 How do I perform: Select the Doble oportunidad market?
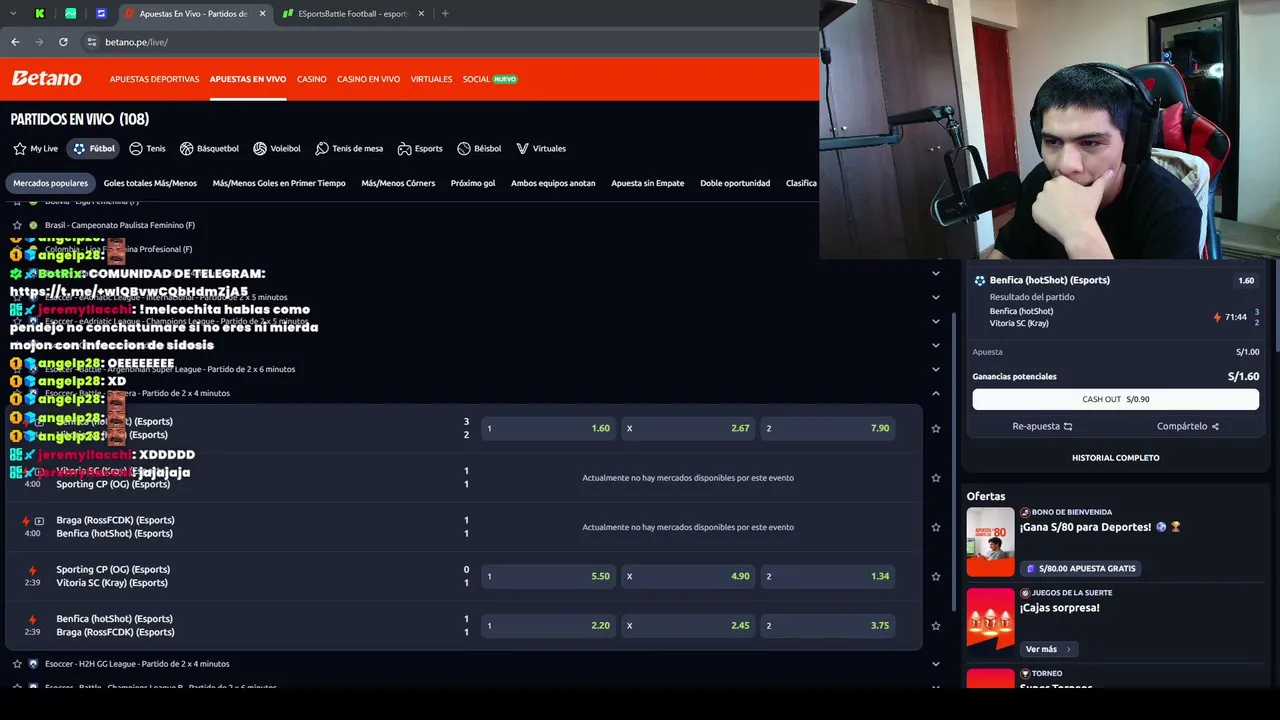pyautogui.click(x=735, y=183)
